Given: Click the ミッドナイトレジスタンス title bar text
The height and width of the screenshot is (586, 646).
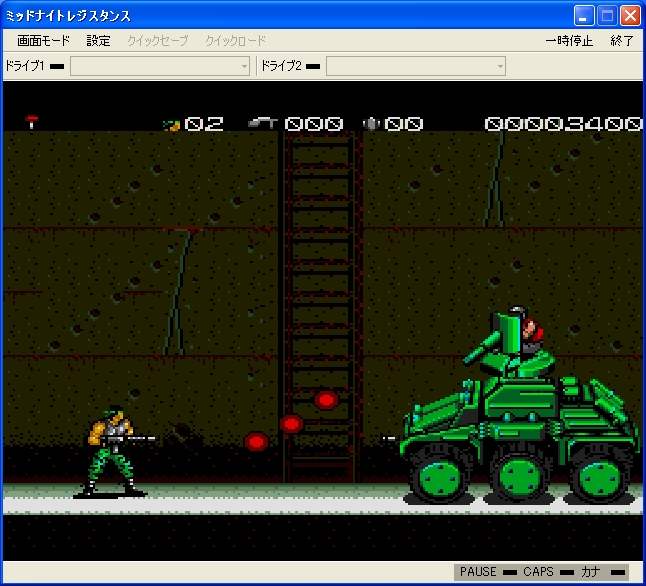Looking at the screenshot, I should [x=68, y=16].
